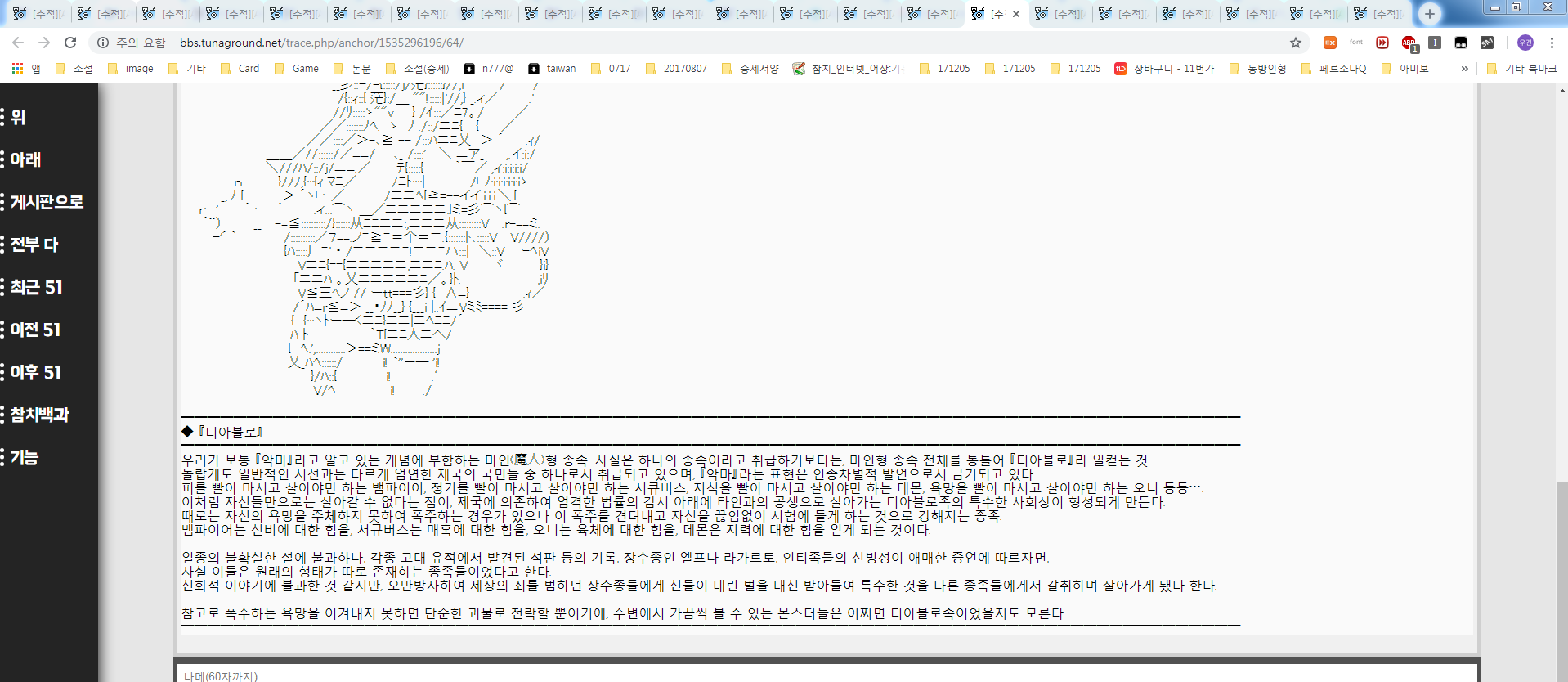Click the 게시판으로 sidebar link

(x=47, y=202)
